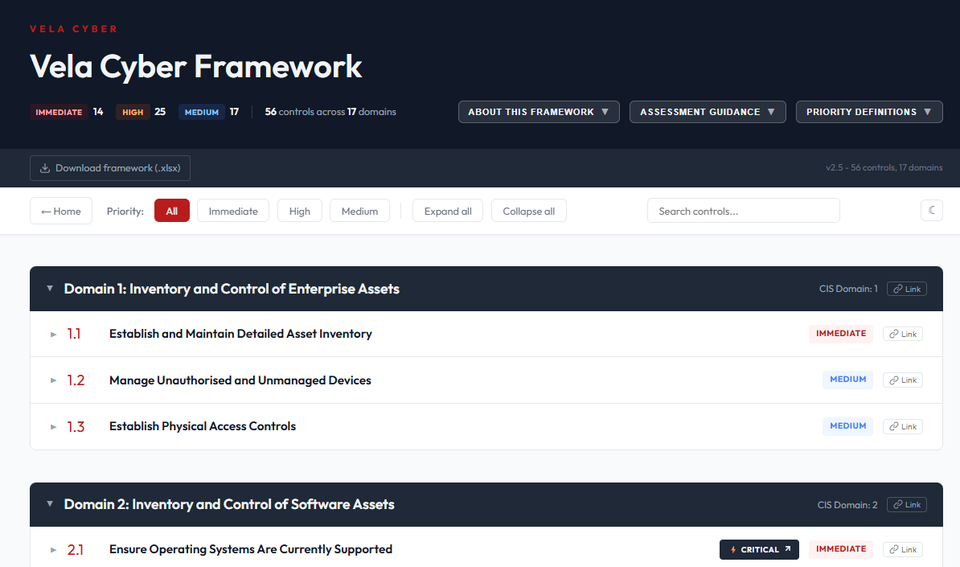Open Establish Physical Access Controls
This screenshot has height=567, width=960.
pos(203,426)
